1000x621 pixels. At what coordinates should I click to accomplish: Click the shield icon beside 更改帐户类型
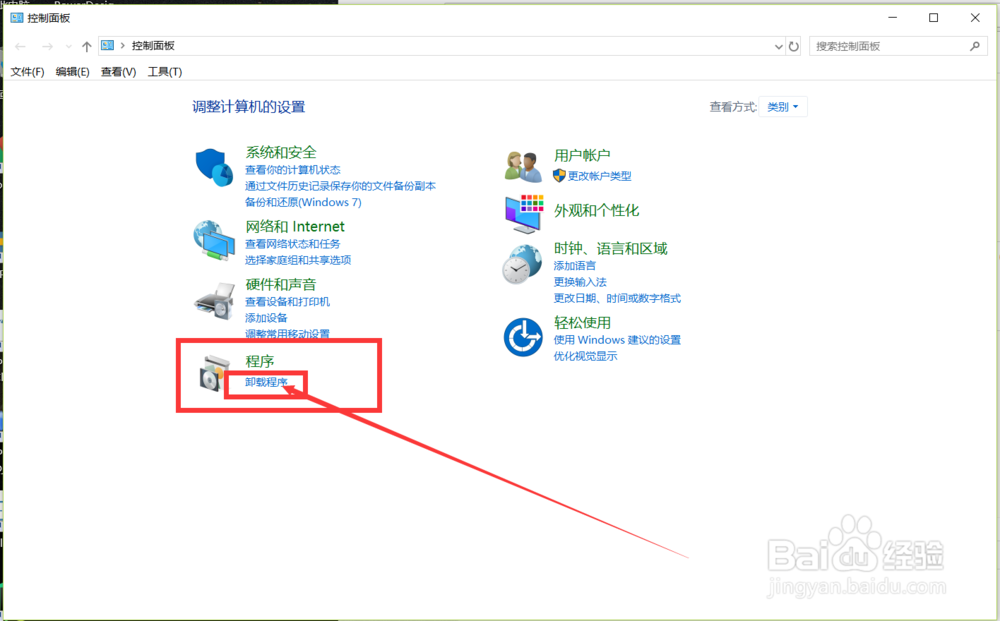[559, 175]
